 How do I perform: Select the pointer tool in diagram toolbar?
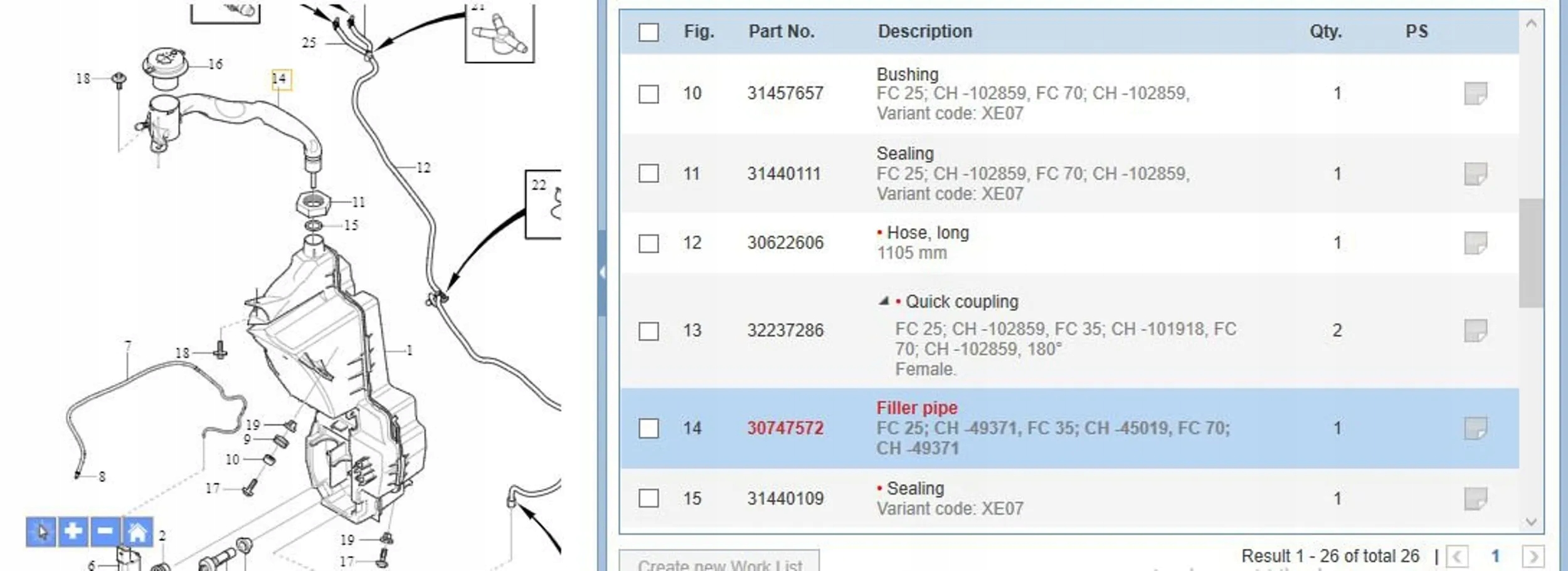[x=41, y=532]
